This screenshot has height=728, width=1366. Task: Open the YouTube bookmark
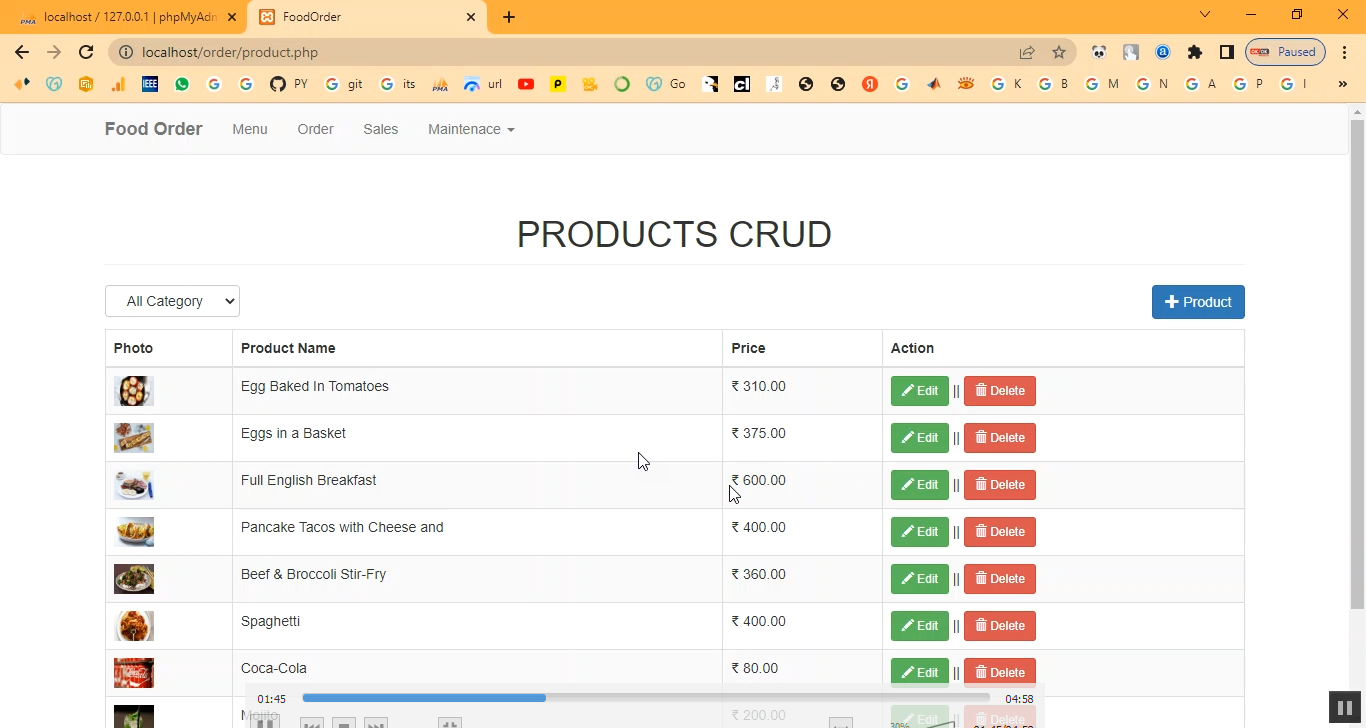526,84
